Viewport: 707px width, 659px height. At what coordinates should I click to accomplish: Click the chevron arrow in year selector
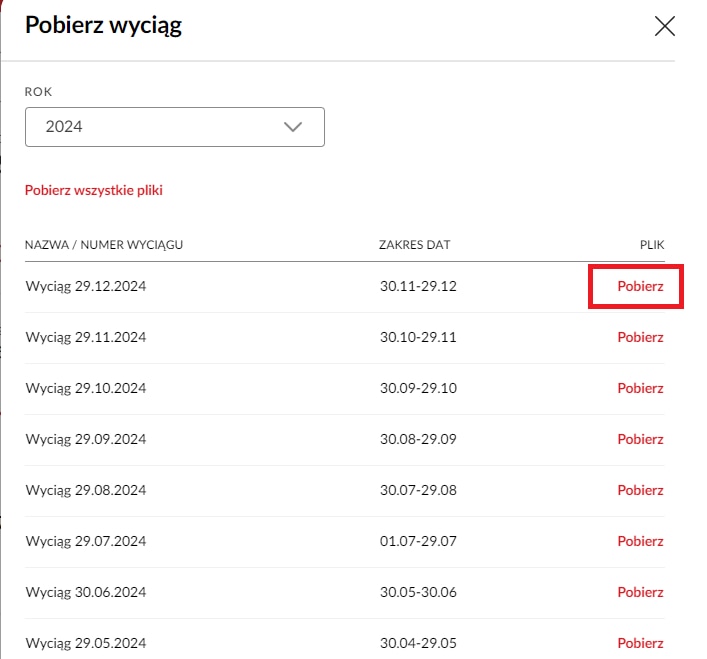point(292,127)
